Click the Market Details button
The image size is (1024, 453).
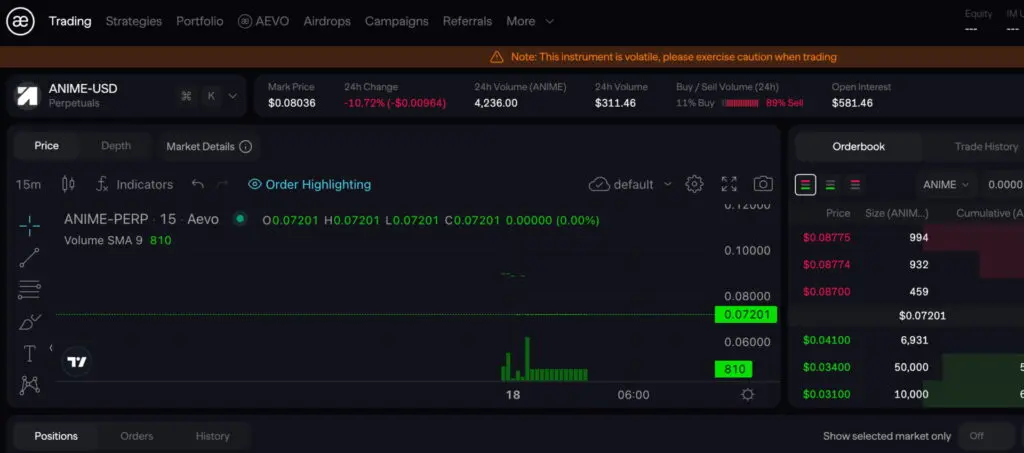pos(208,147)
